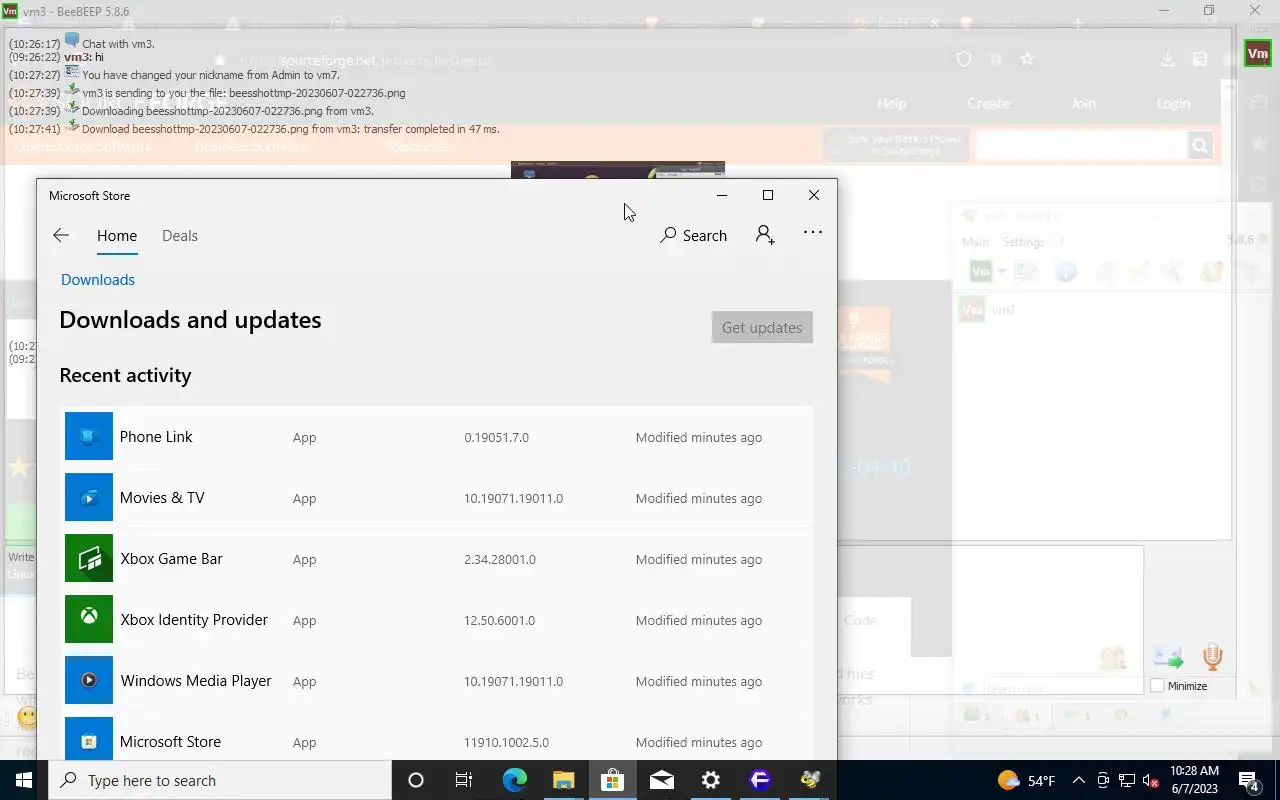Open the clock showing 10:28 AM
1280x800 pixels.
pyautogui.click(x=1194, y=780)
